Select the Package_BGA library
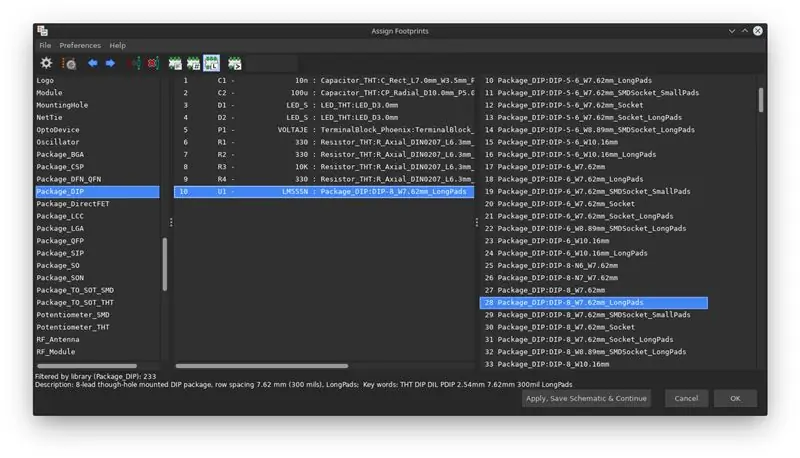Viewport: 800px width, 458px height. [x=97, y=155]
